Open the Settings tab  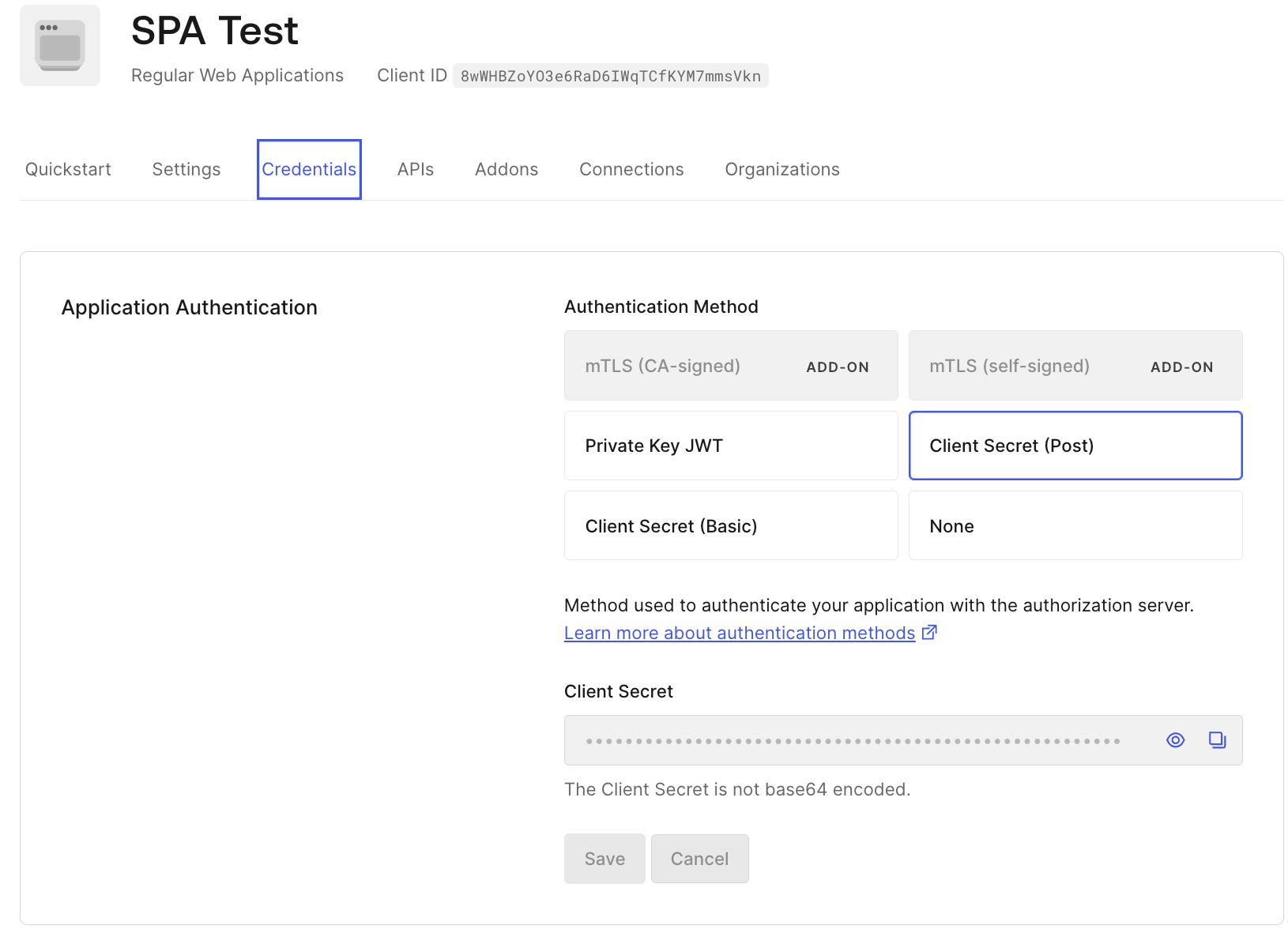click(x=186, y=169)
